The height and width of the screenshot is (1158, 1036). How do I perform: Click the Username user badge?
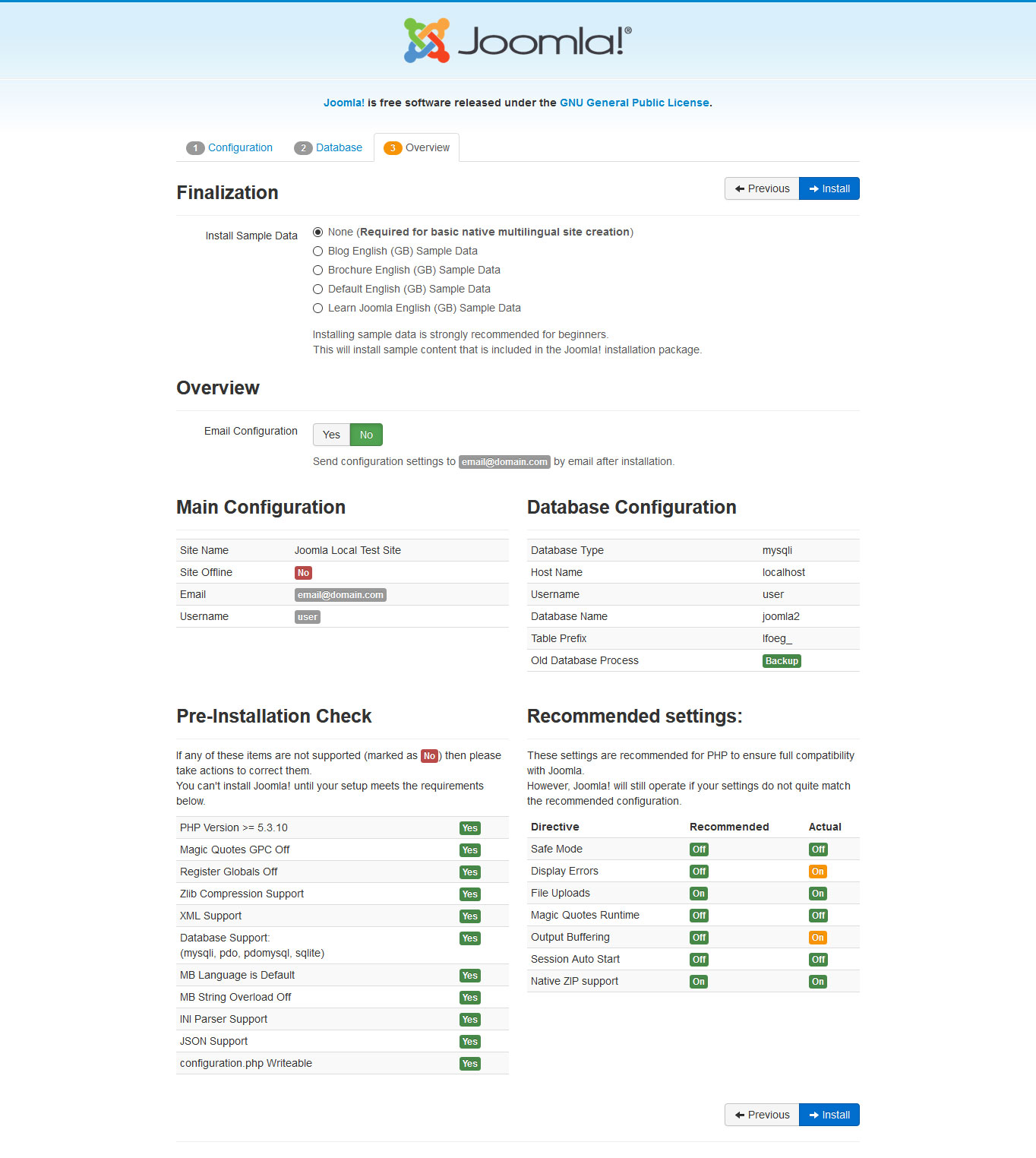tap(308, 617)
